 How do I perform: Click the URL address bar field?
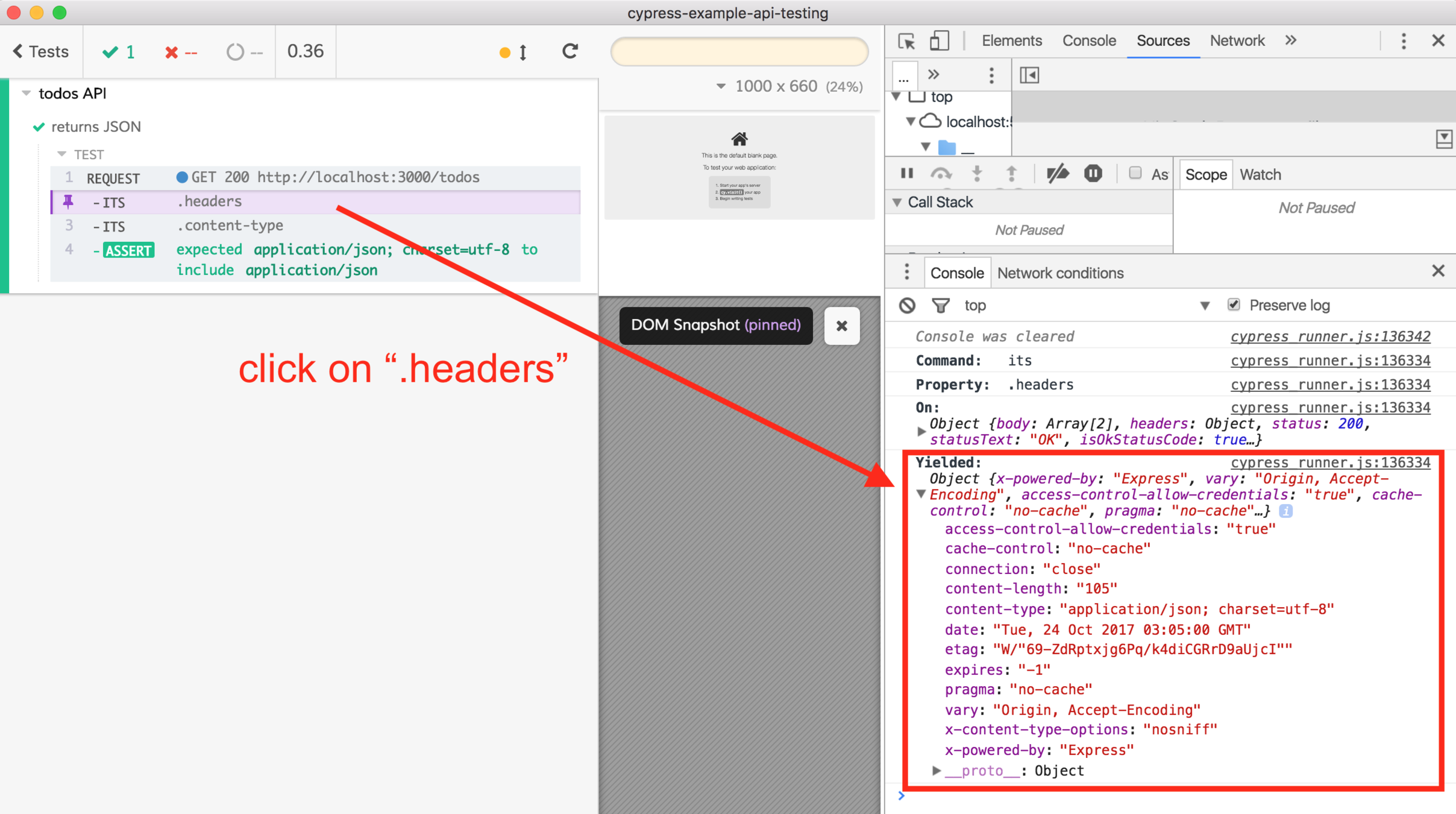(x=739, y=52)
